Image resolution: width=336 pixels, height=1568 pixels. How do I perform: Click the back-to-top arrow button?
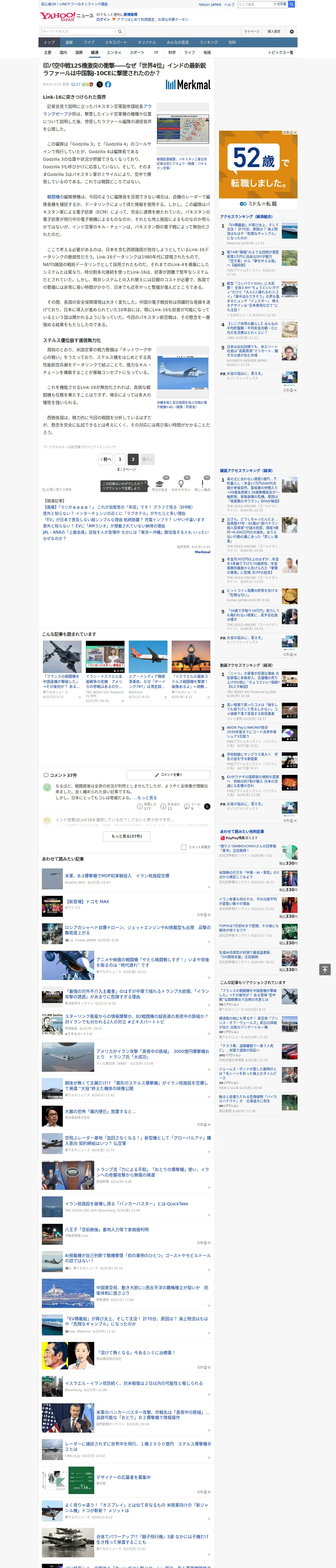click(325, 969)
